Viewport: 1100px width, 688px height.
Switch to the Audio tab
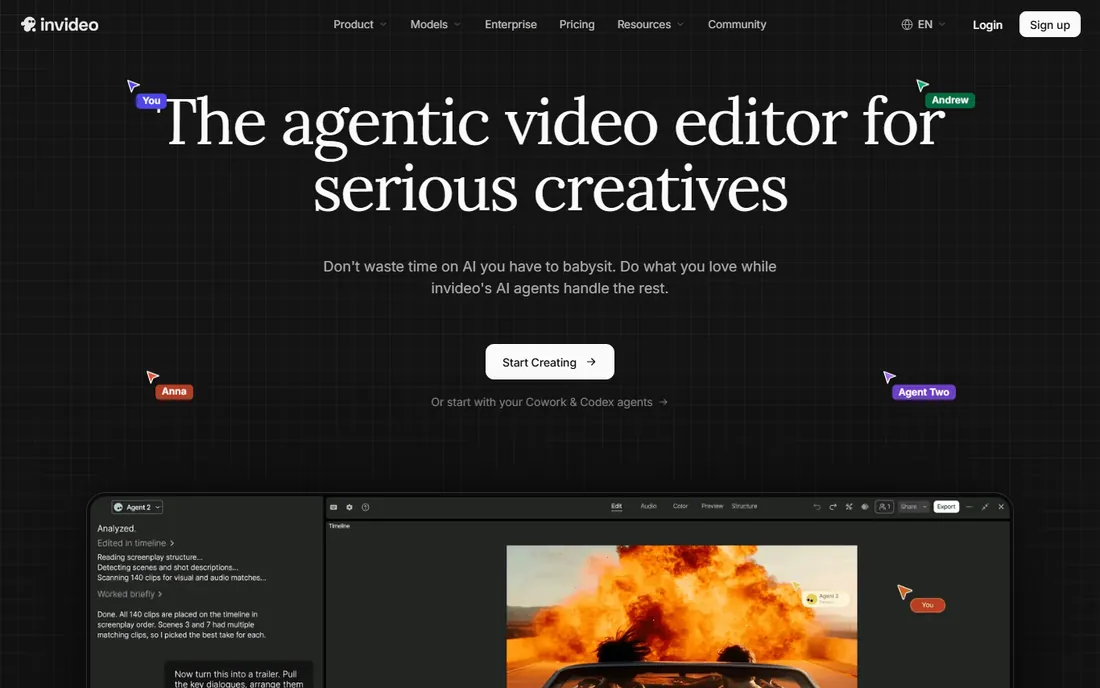(x=648, y=506)
